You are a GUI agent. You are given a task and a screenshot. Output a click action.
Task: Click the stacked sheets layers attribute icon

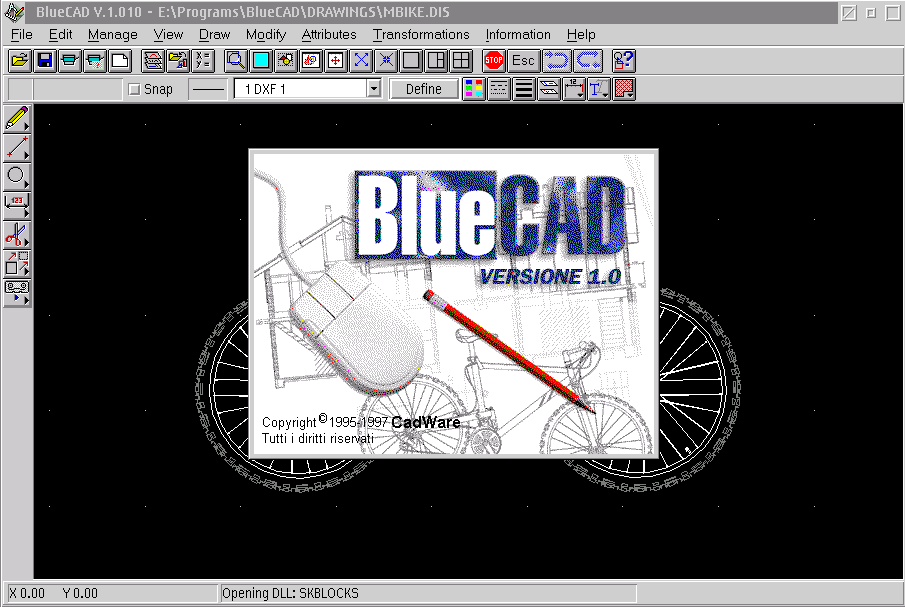pyautogui.click(x=549, y=89)
